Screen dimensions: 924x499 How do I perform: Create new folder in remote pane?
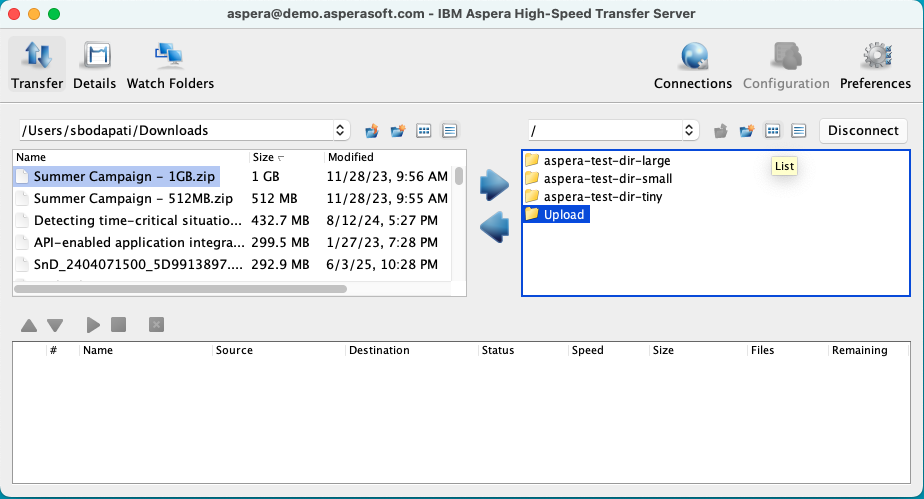[x=747, y=131]
